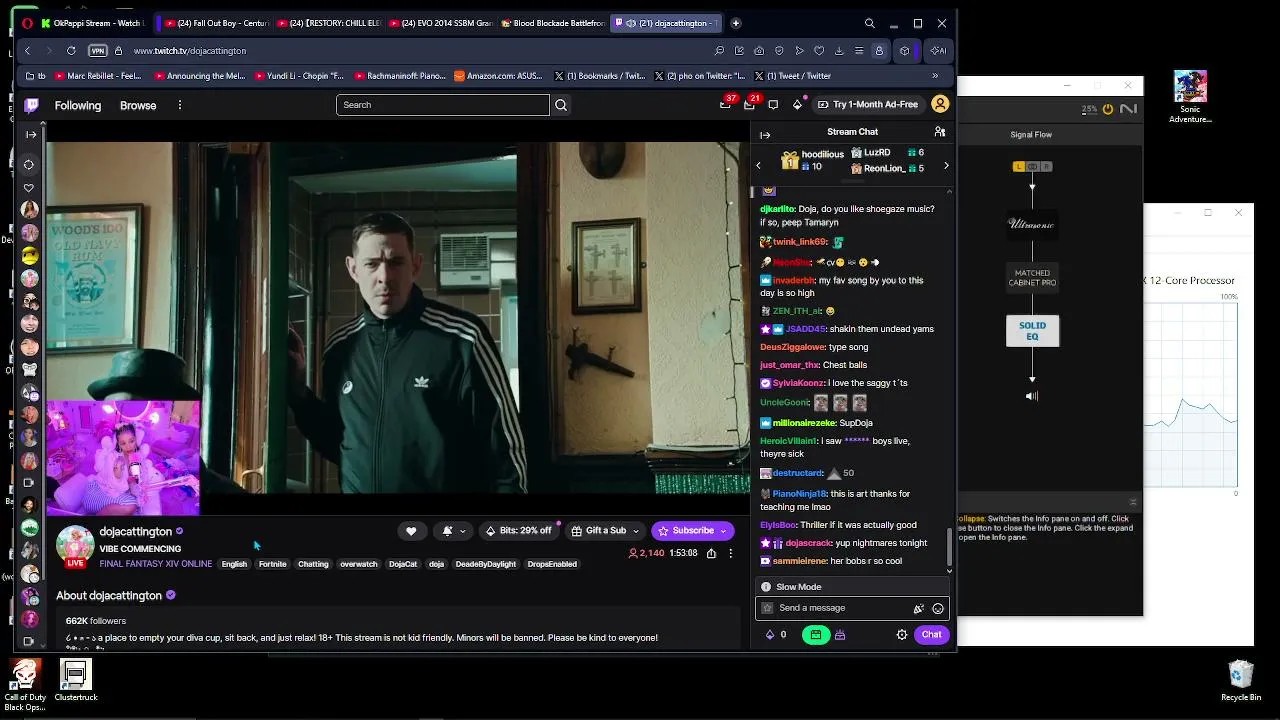Open the Twitch home logo
The image size is (1280, 720).
[x=31, y=105]
